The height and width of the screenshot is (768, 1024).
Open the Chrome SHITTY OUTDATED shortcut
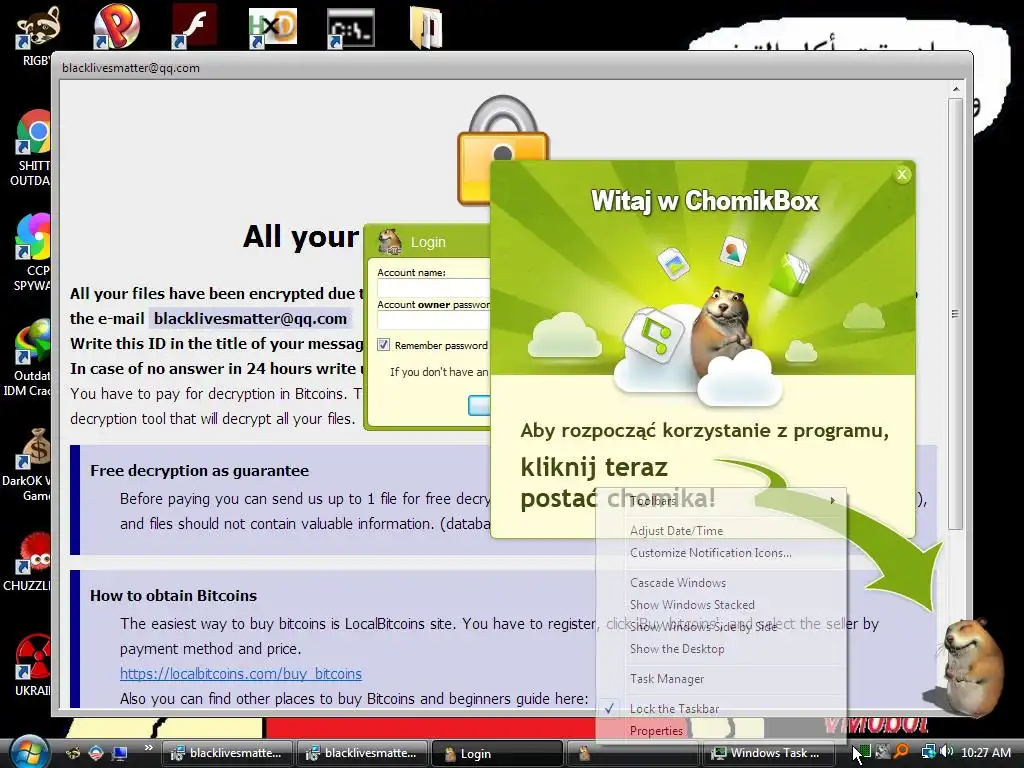pyautogui.click(x=33, y=147)
